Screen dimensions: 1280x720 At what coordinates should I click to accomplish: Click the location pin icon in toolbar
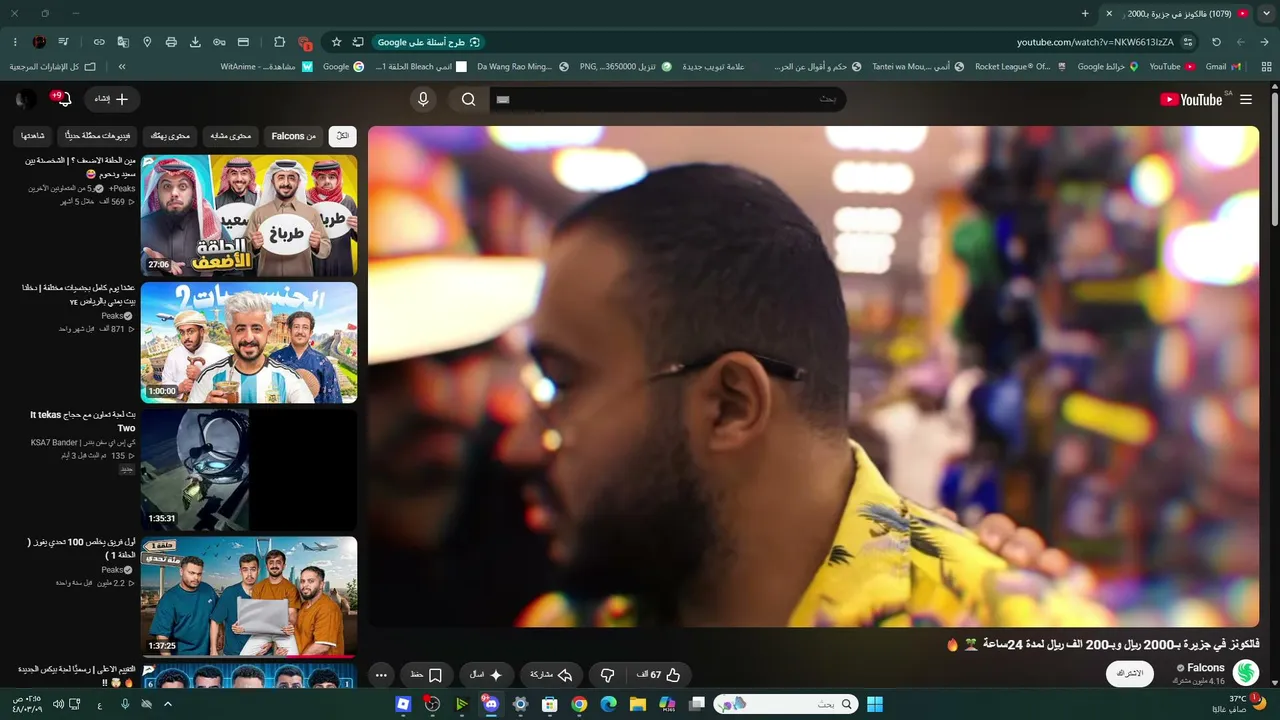click(x=147, y=42)
